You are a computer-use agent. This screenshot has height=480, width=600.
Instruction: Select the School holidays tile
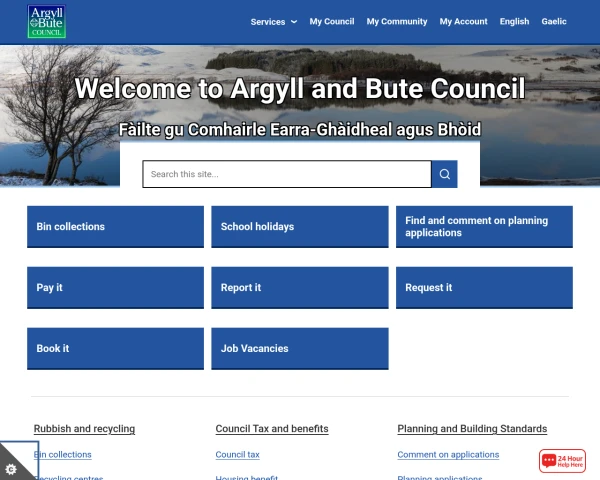point(299,227)
